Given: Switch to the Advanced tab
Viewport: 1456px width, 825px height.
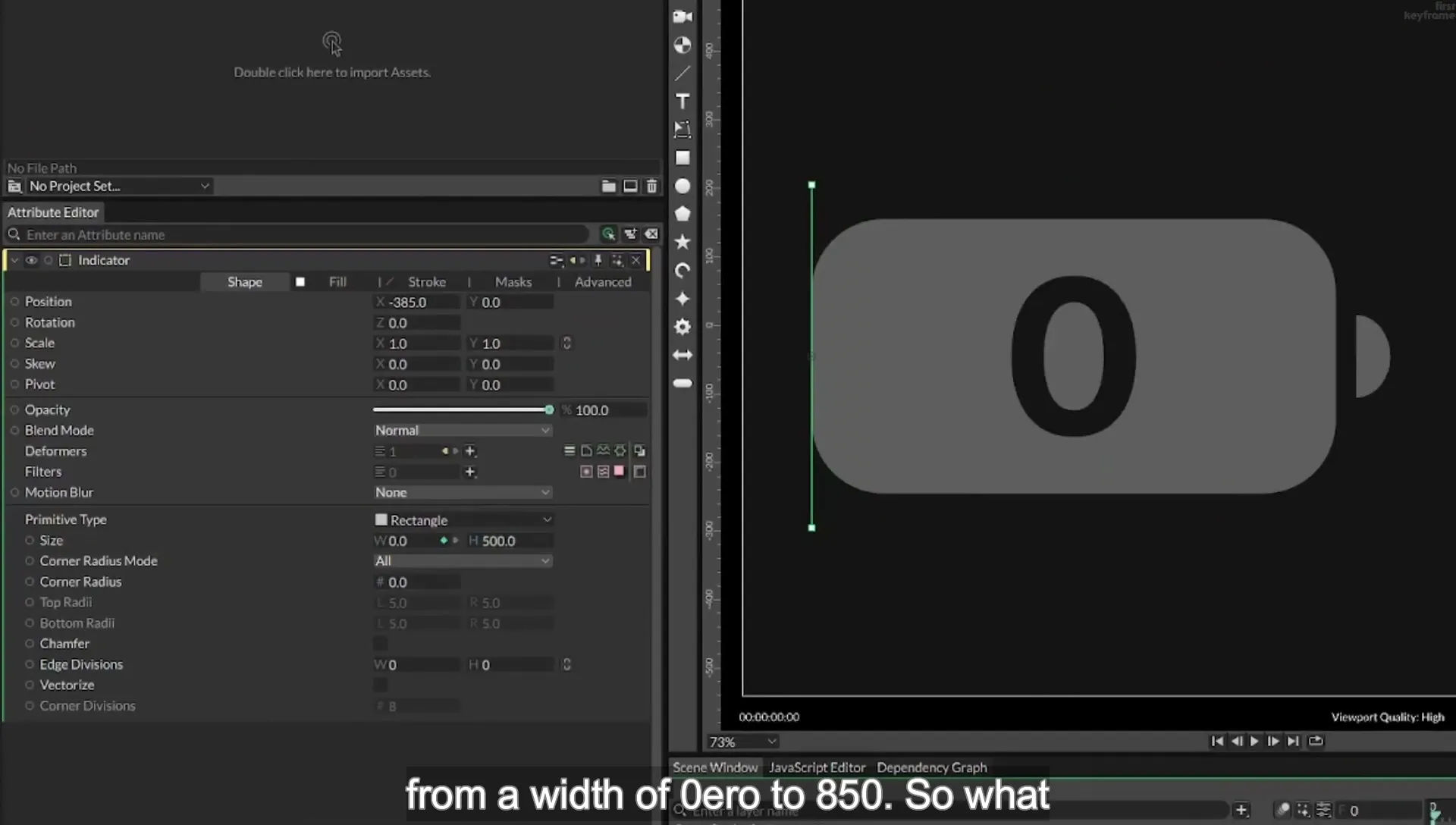Looking at the screenshot, I should pos(603,281).
